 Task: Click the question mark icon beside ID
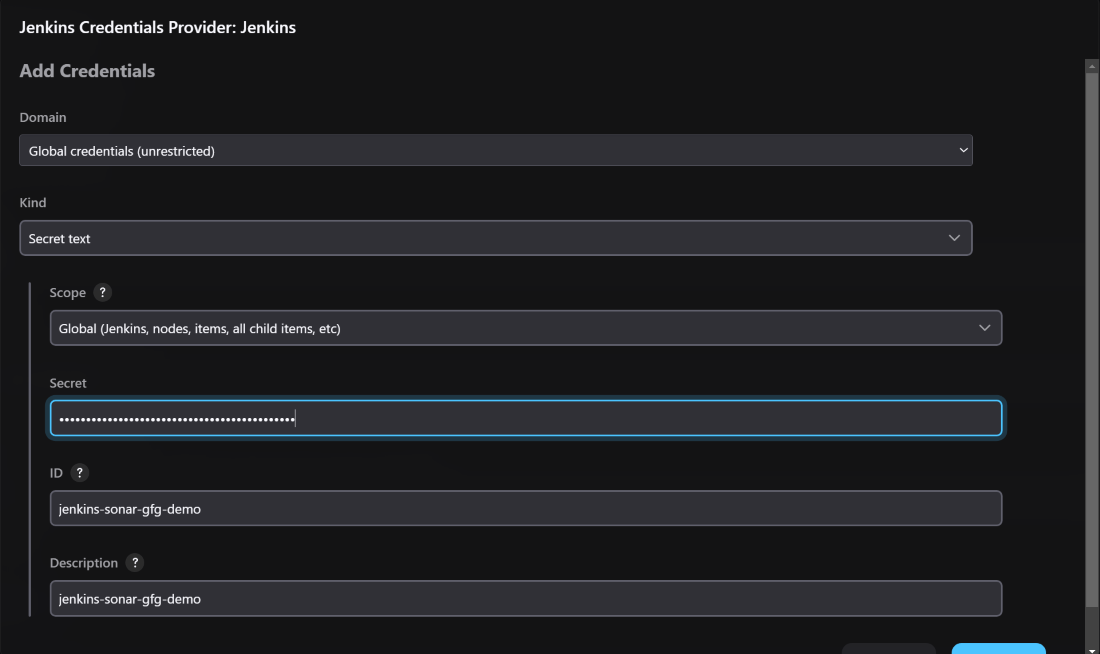(80, 472)
